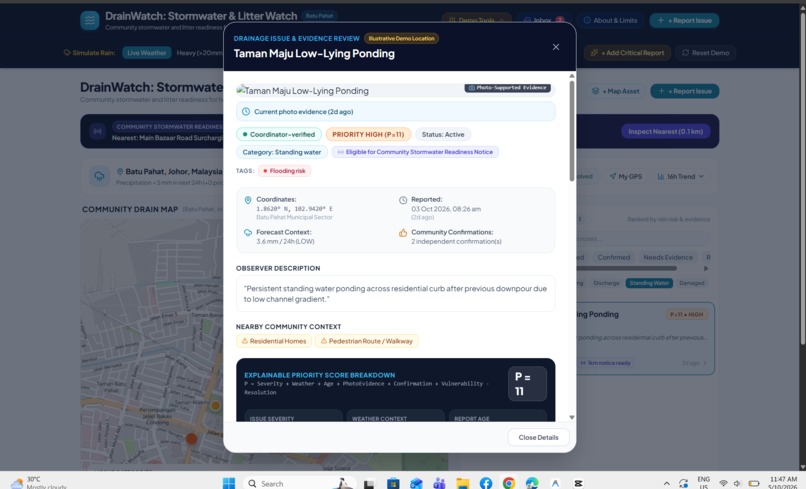Click the rain cloud icon beside Batu Pahat
806x489 pixels.
[99, 176]
